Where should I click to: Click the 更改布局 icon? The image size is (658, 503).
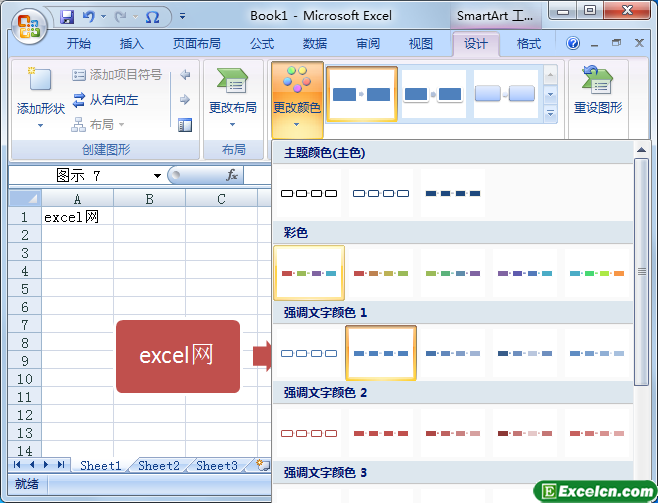coord(232,80)
